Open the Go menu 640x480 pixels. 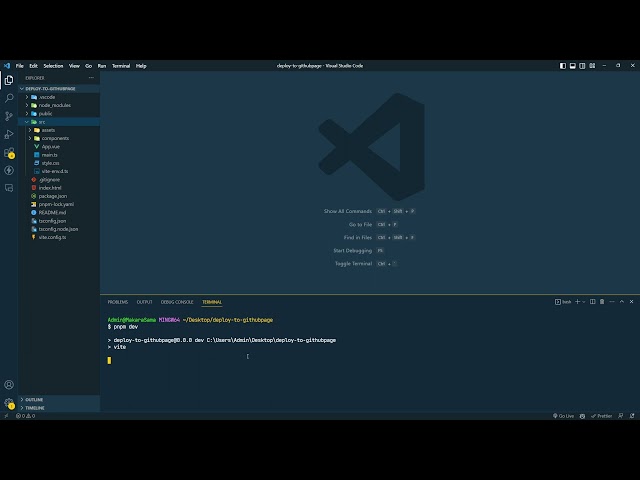89,66
